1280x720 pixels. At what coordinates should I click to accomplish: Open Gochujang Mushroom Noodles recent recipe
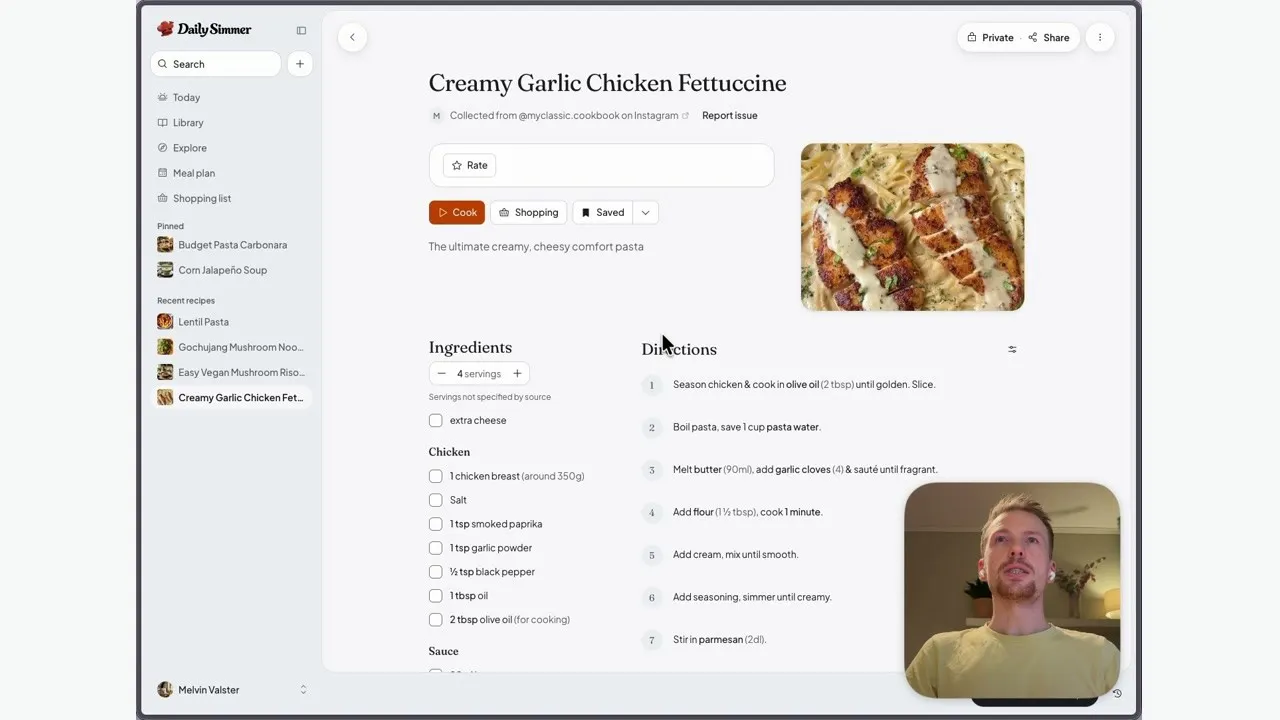[232, 347]
